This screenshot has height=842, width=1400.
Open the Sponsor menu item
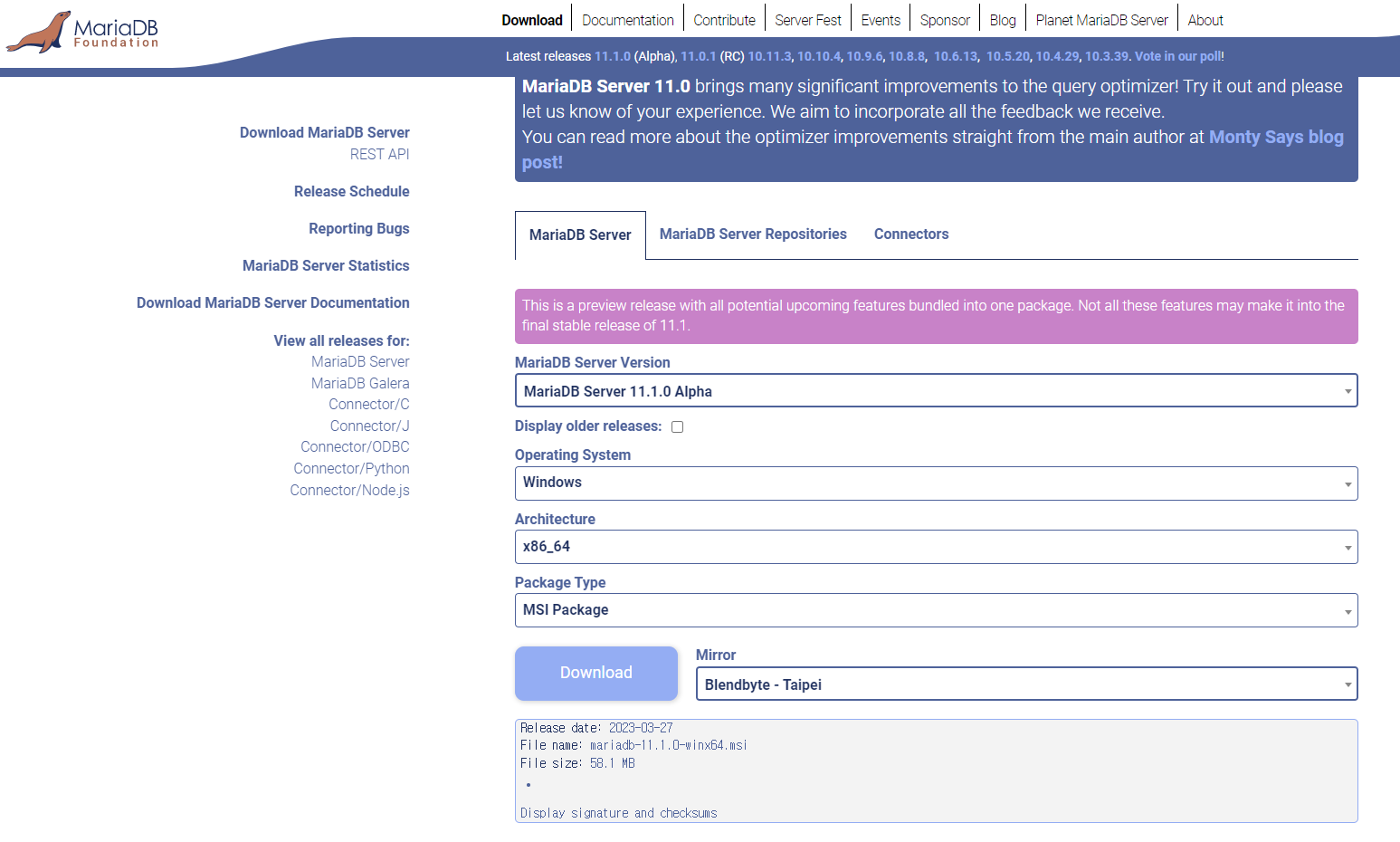click(945, 20)
